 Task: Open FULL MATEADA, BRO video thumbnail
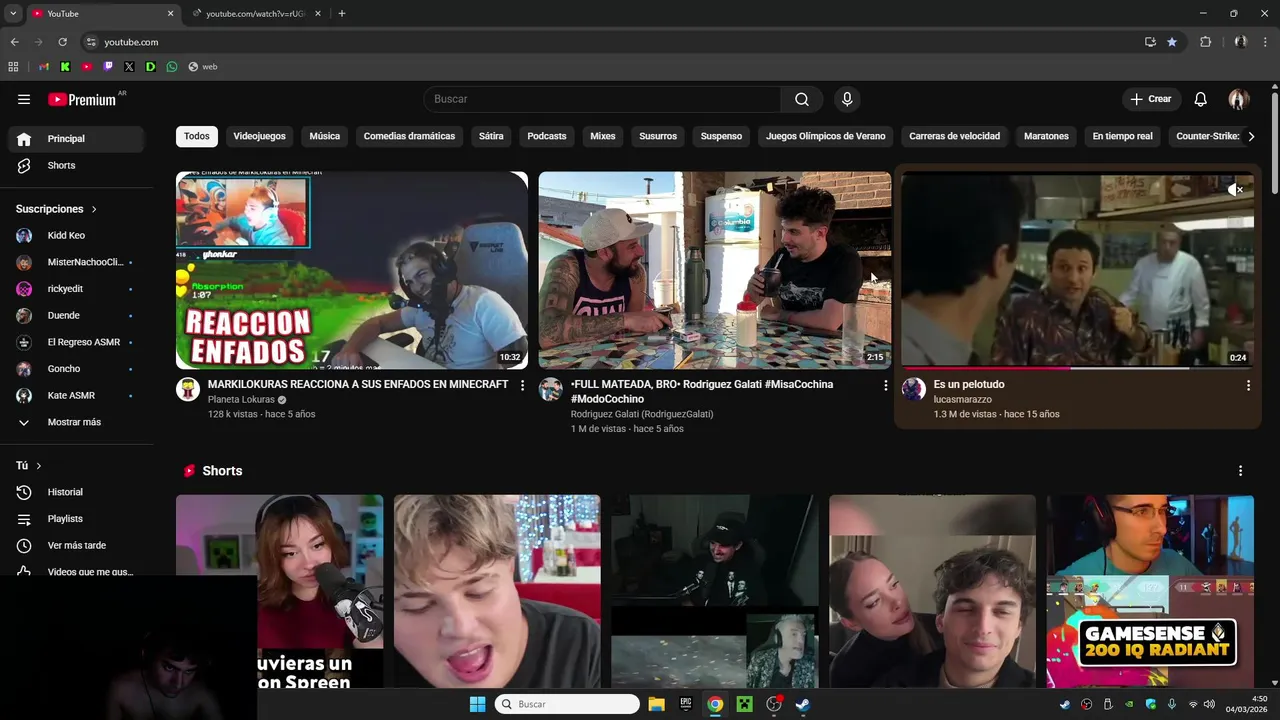(x=715, y=270)
